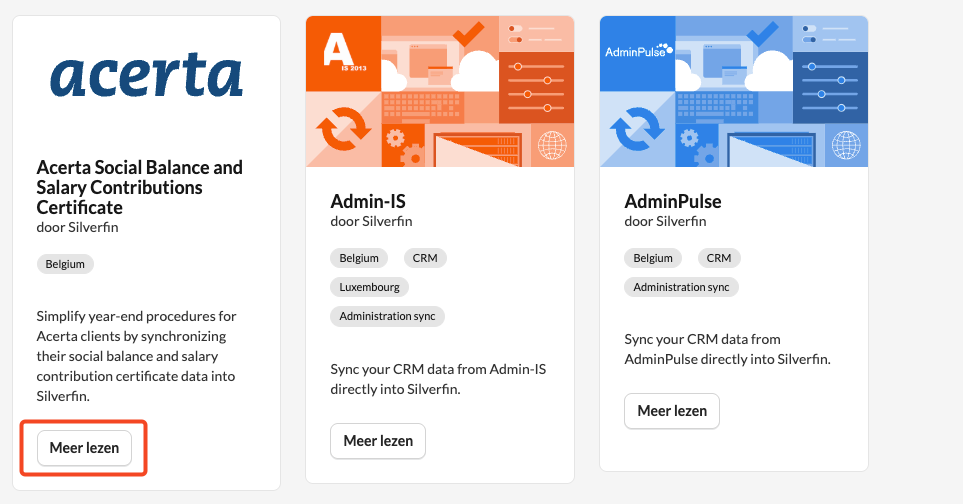Image resolution: width=963 pixels, height=504 pixels.
Task: Click the Admin-IS card title
Action: 368,201
